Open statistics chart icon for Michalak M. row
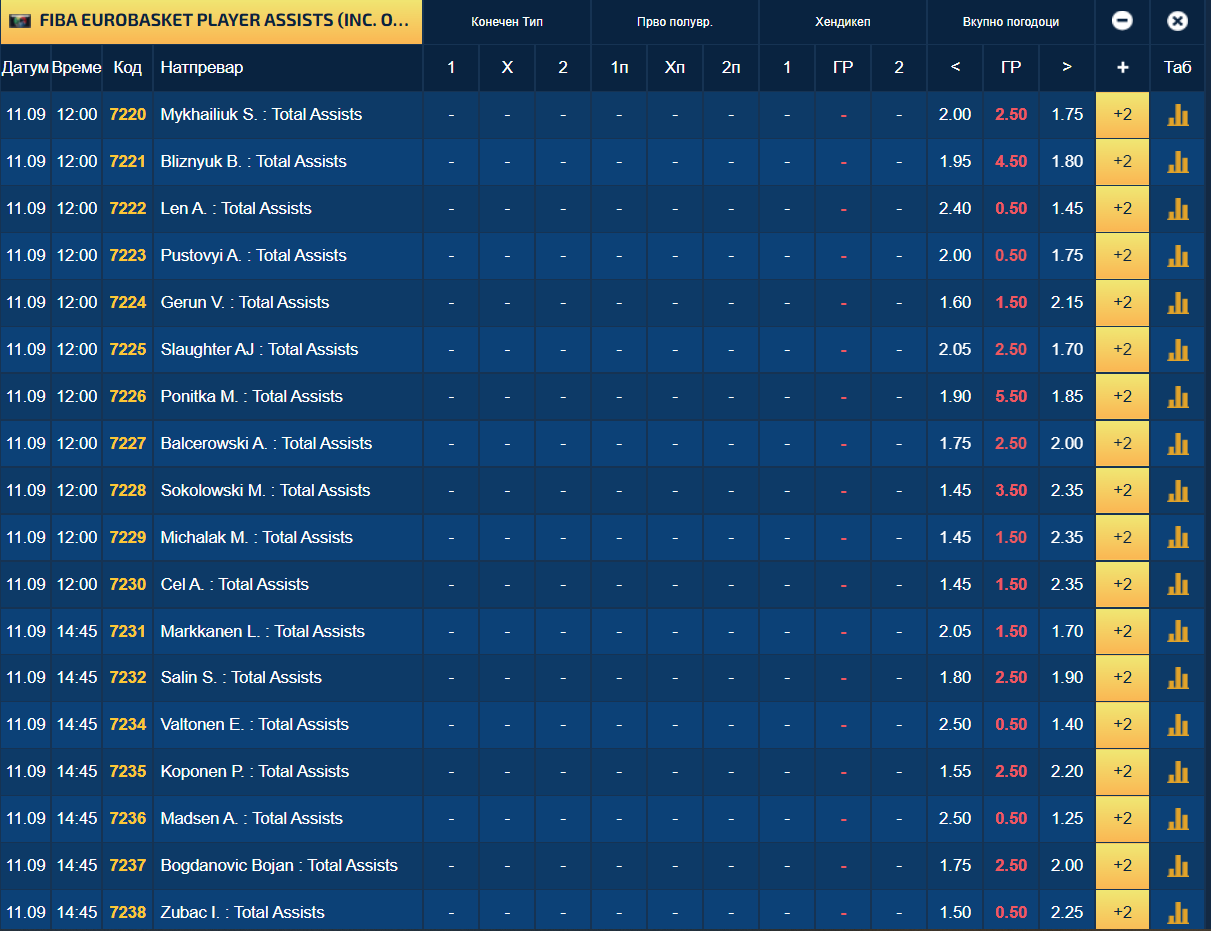 tap(1178, 538)
